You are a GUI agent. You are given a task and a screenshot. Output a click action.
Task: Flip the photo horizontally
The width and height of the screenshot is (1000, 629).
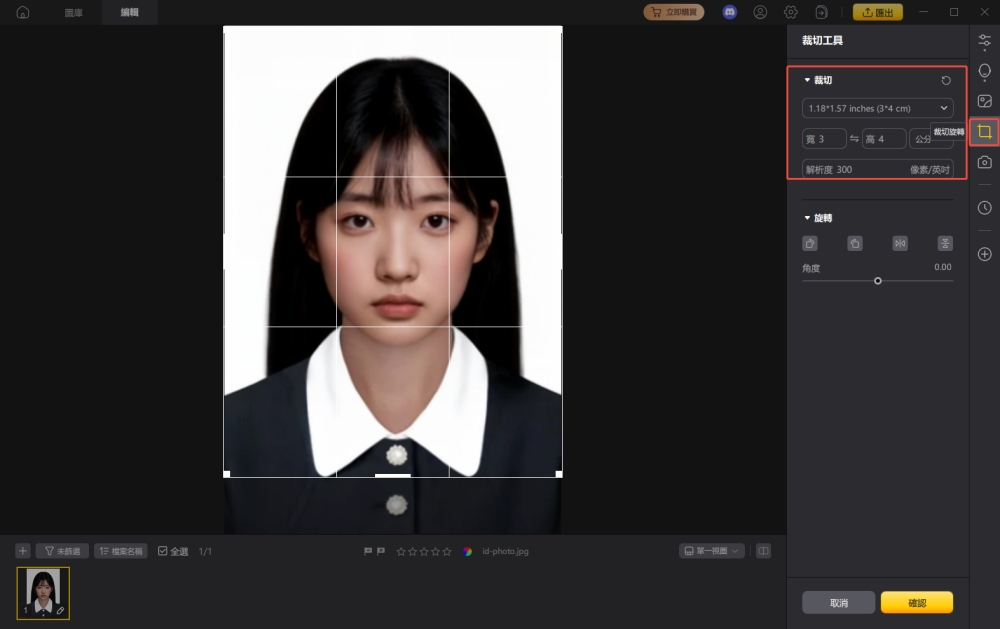pyautogui.click(x=900, y=243)
